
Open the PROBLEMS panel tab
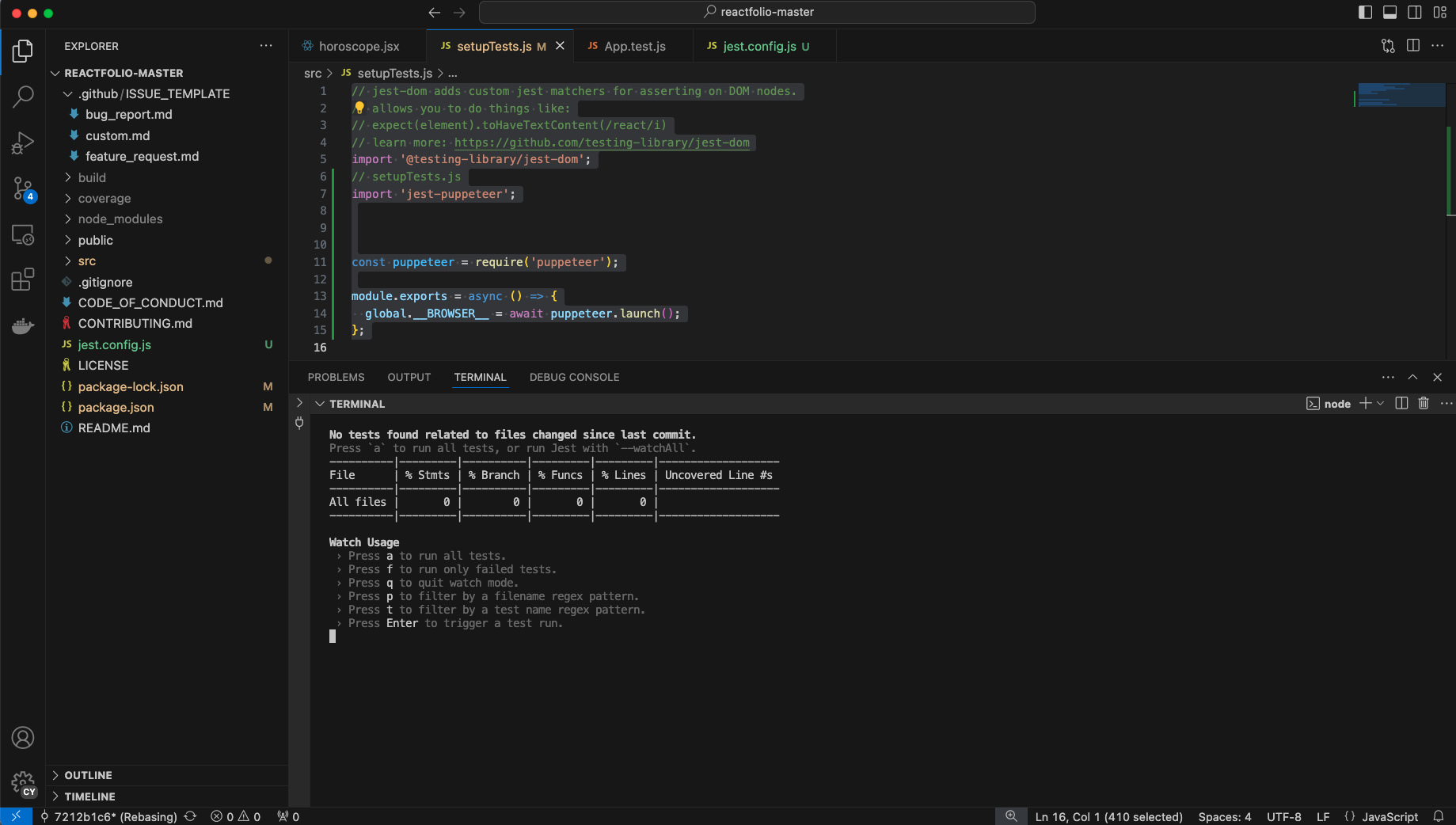(x=336, y=377)
